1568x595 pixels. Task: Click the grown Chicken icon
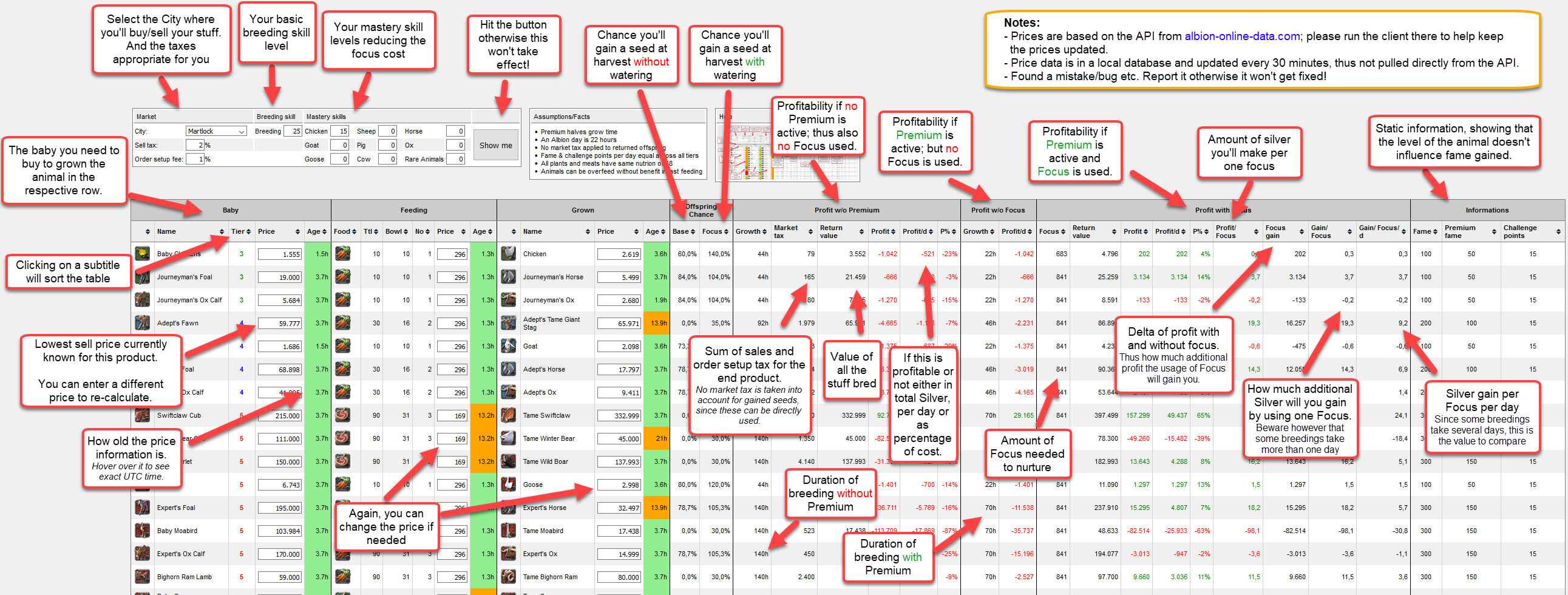pyautogui.click(x=508, y=254)
